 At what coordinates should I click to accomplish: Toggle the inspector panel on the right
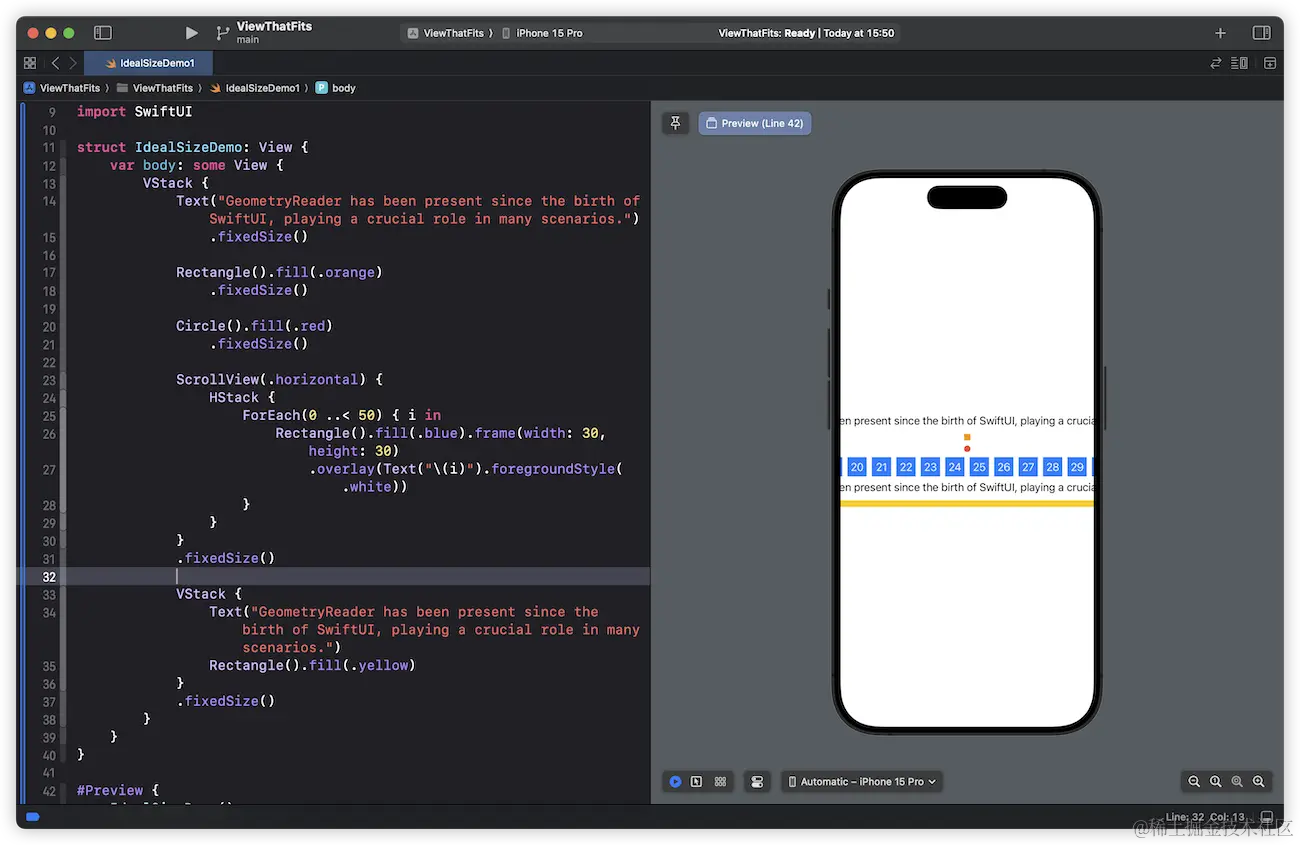tap(1262, 33)
